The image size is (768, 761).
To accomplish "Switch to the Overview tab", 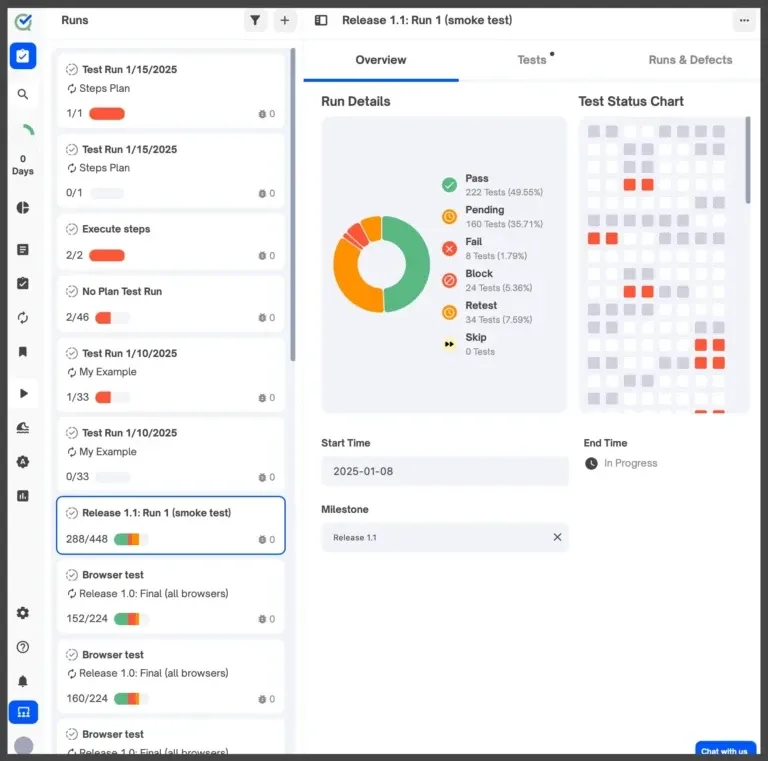I will tap(381, 60).
